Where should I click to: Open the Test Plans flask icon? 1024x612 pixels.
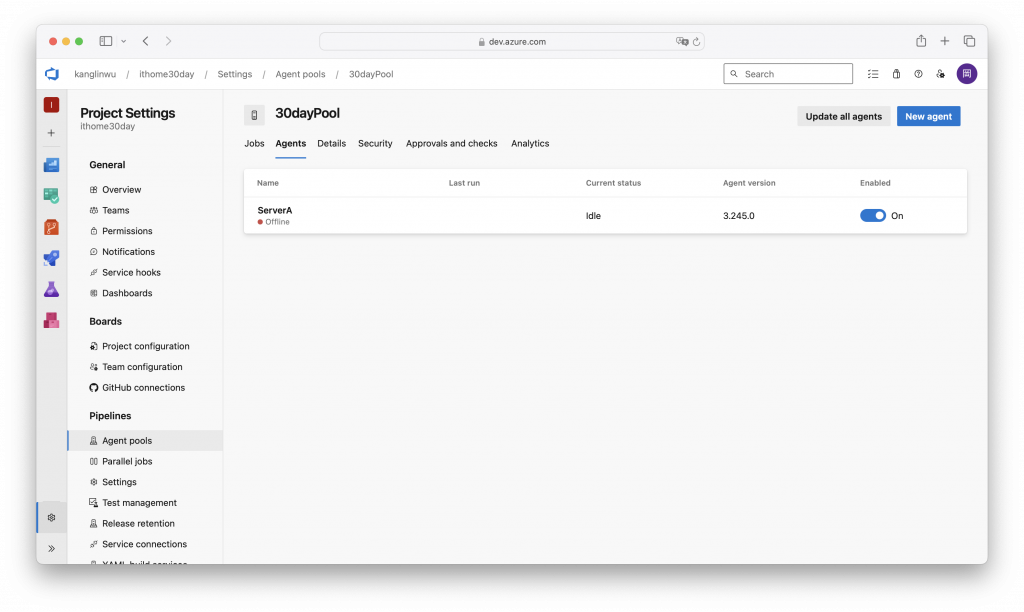click(x=52, y=289)
